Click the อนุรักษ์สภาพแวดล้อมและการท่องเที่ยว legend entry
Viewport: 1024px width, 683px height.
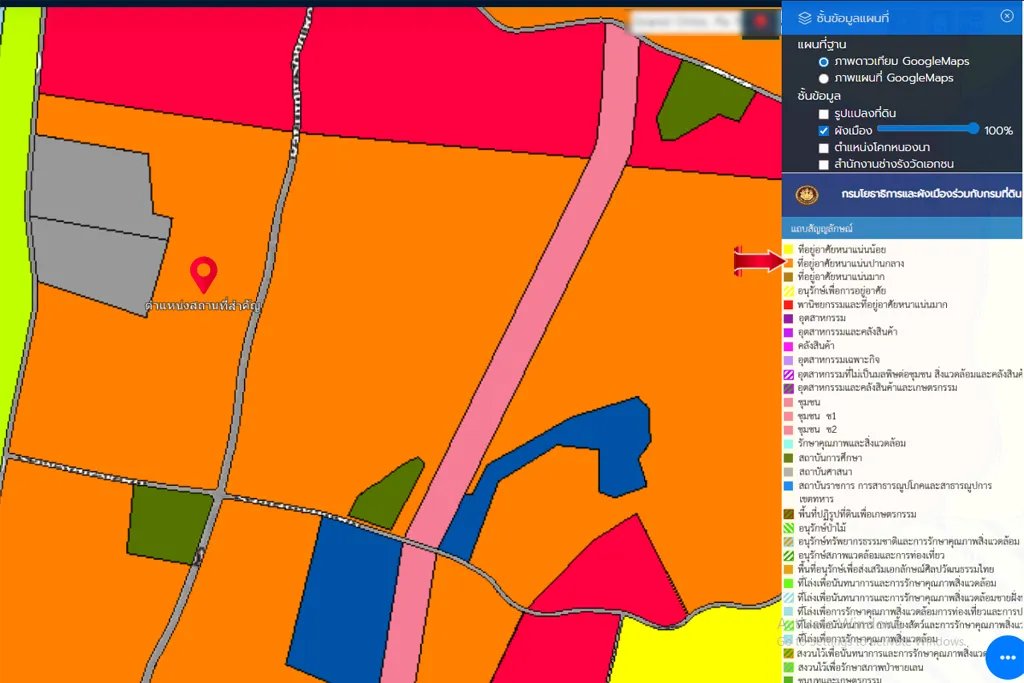871,555
